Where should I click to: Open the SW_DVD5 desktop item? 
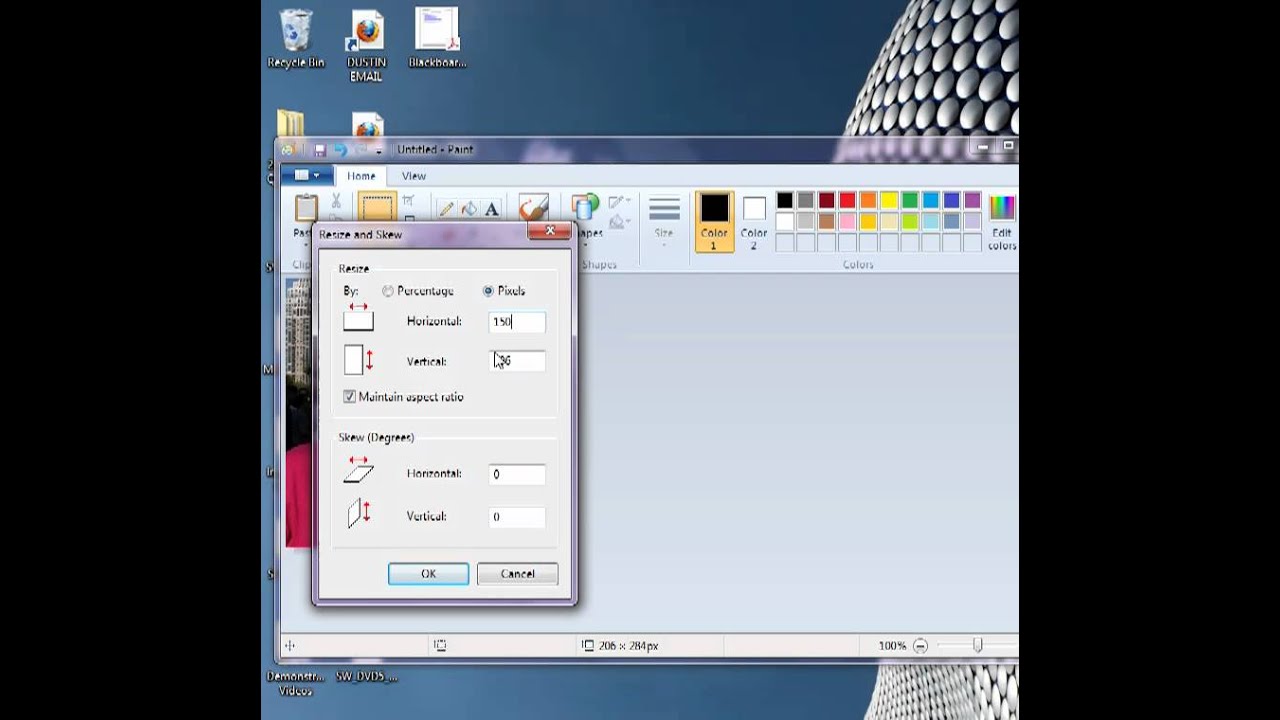pos(366,676)
